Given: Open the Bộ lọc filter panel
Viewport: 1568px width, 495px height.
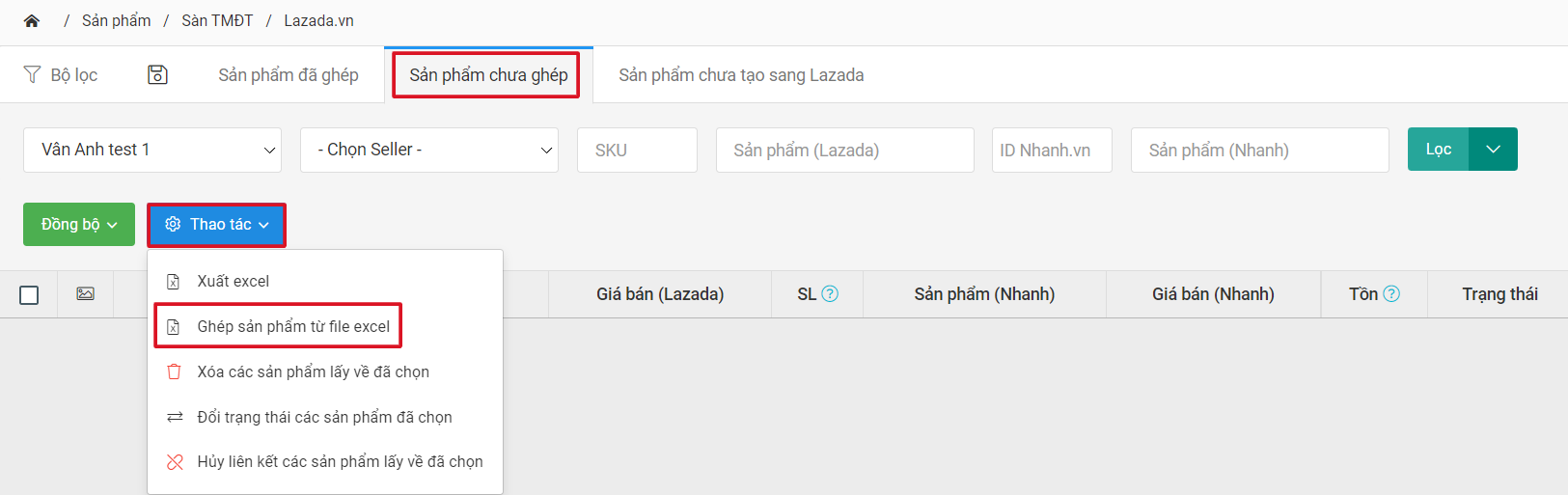Looking at the screenshot, I should [x=61, y=75].
